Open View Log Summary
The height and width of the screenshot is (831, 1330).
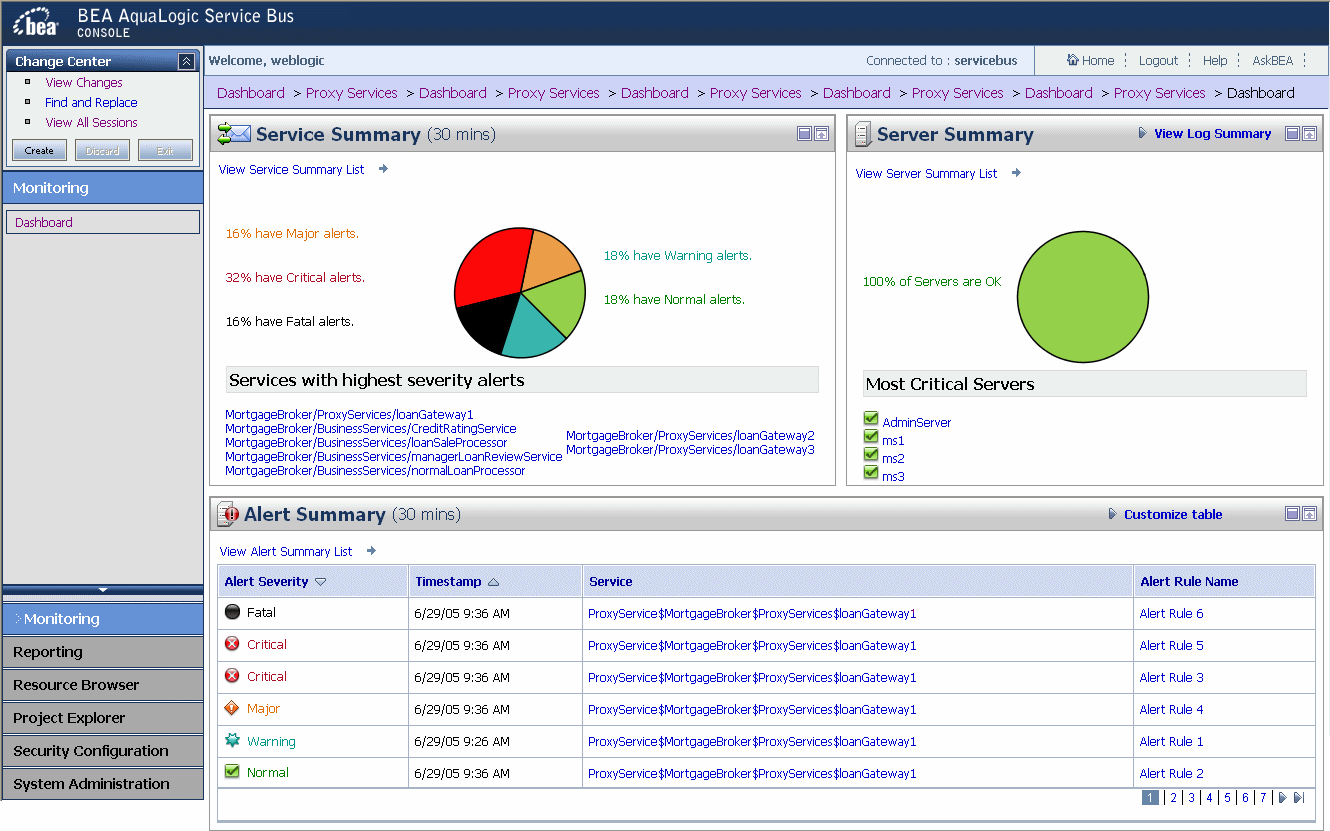pyautogui.click(x=1213, y=133)
